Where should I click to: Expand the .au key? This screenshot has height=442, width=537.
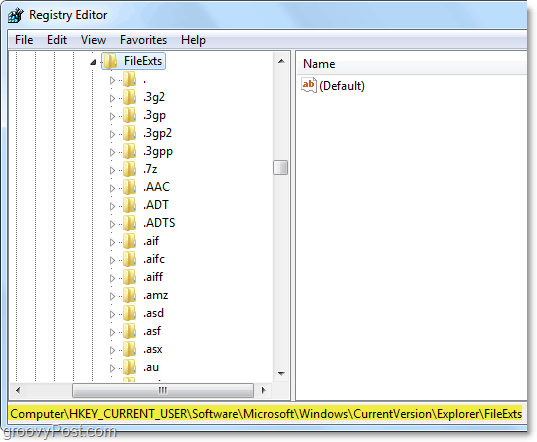112,368
